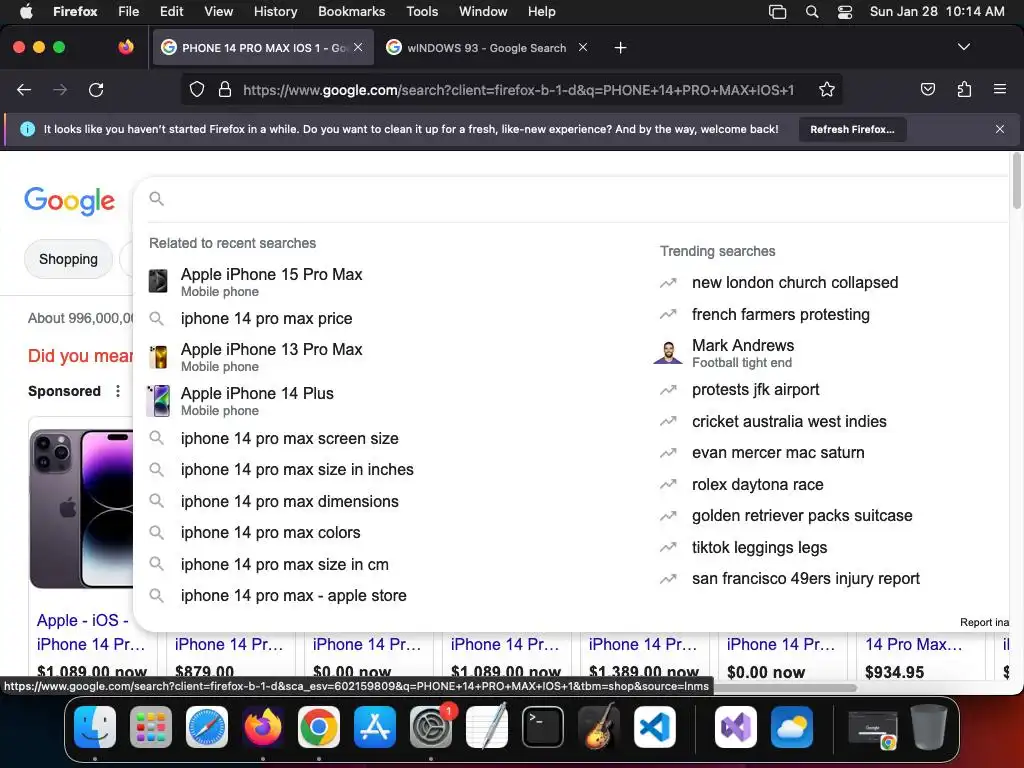Click the shield tracking protection icon
Viewport: 1024px width, 768px height.
pos(197,89)
